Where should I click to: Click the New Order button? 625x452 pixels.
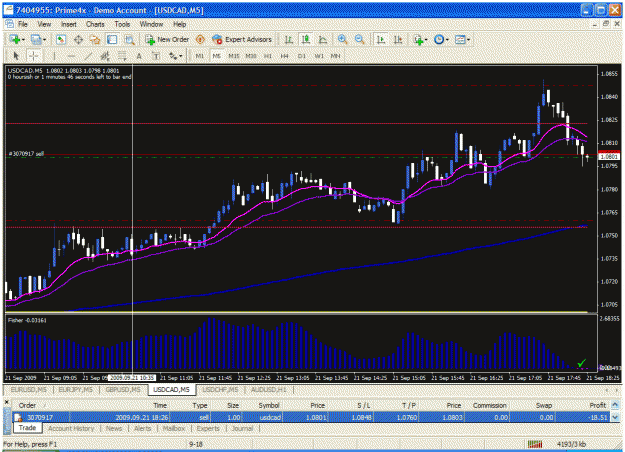click(167, 39)
